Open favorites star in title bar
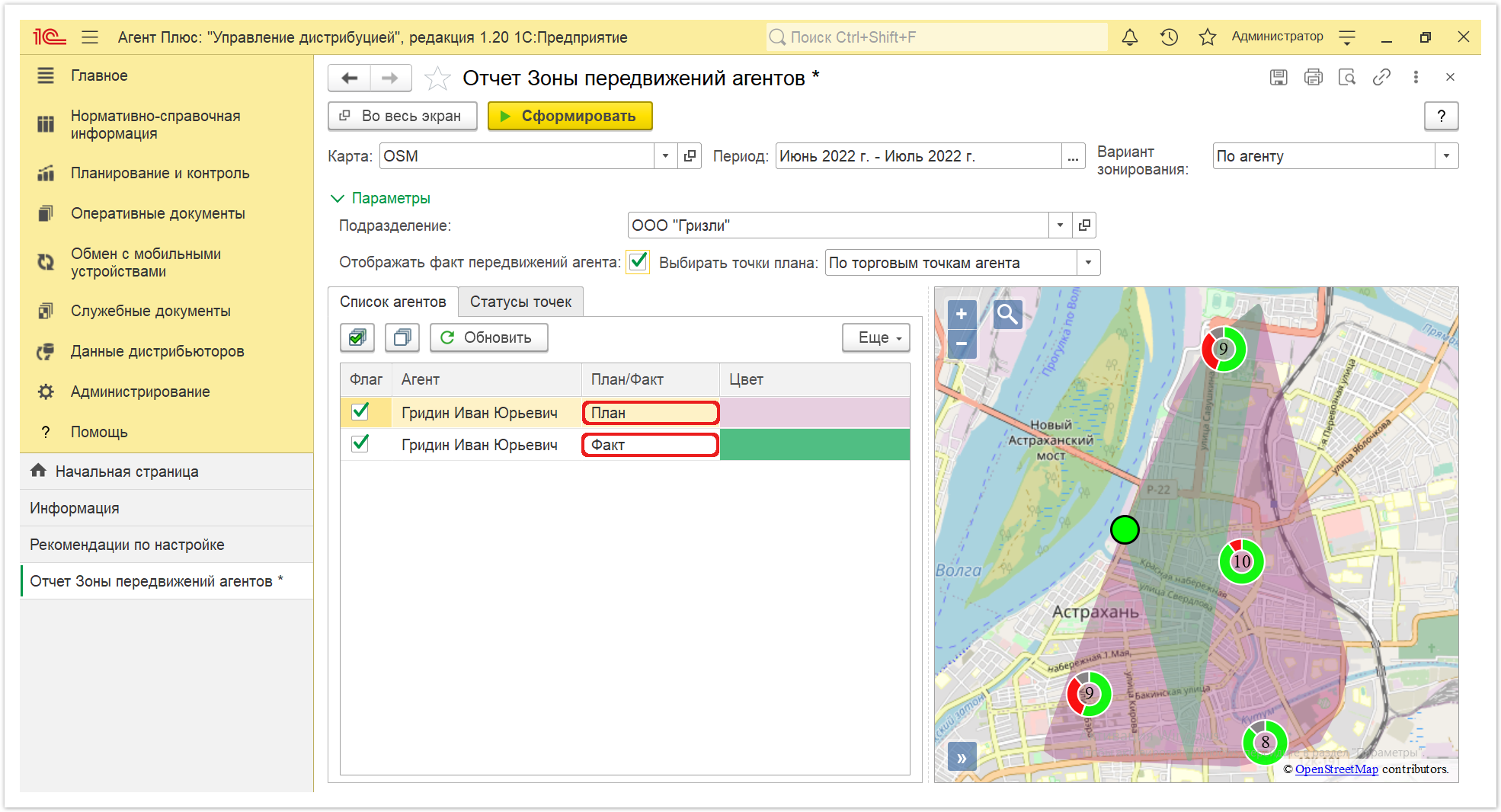The image size is (1501, 812). pyautogui.click(x=1207, y=37)
